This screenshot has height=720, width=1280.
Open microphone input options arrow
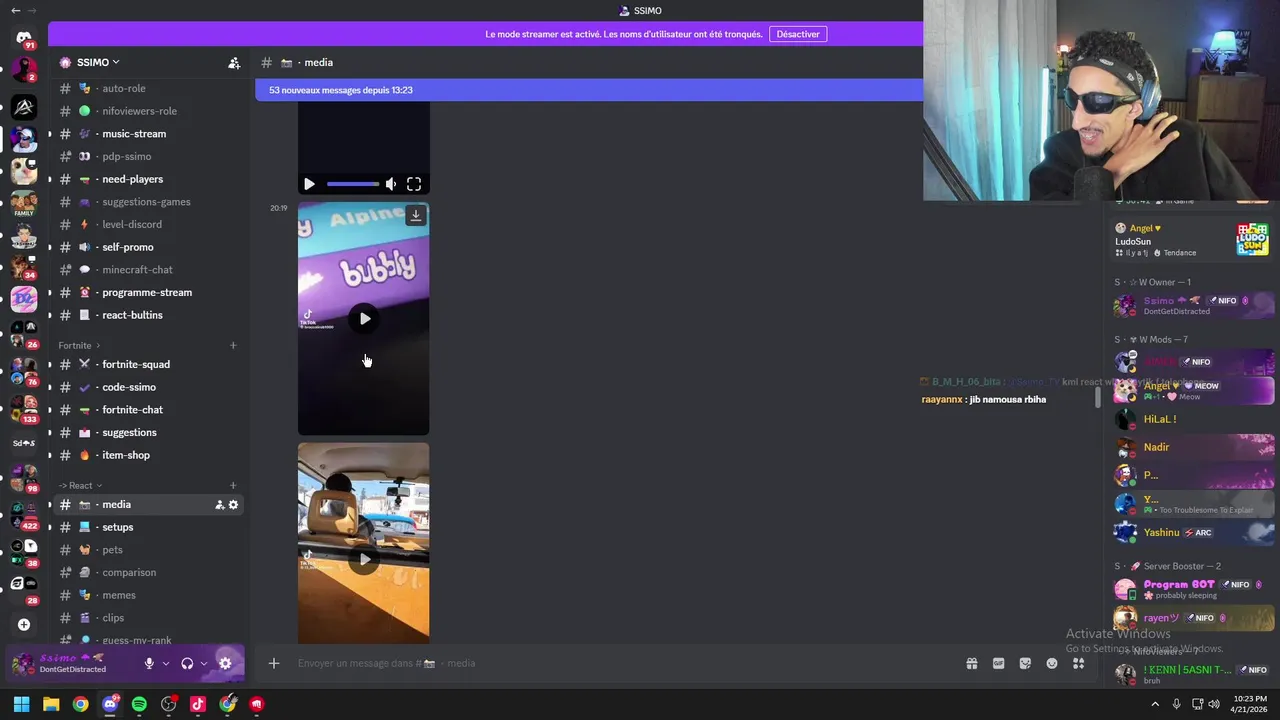(x=165, y=663)
